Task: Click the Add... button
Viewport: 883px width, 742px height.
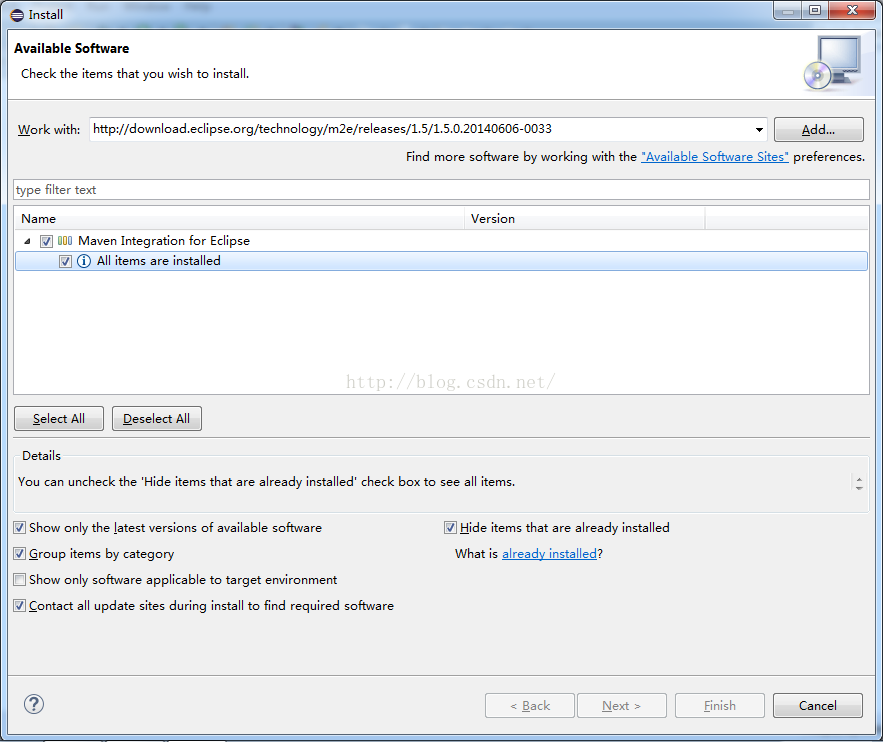Action: (818, 129)
